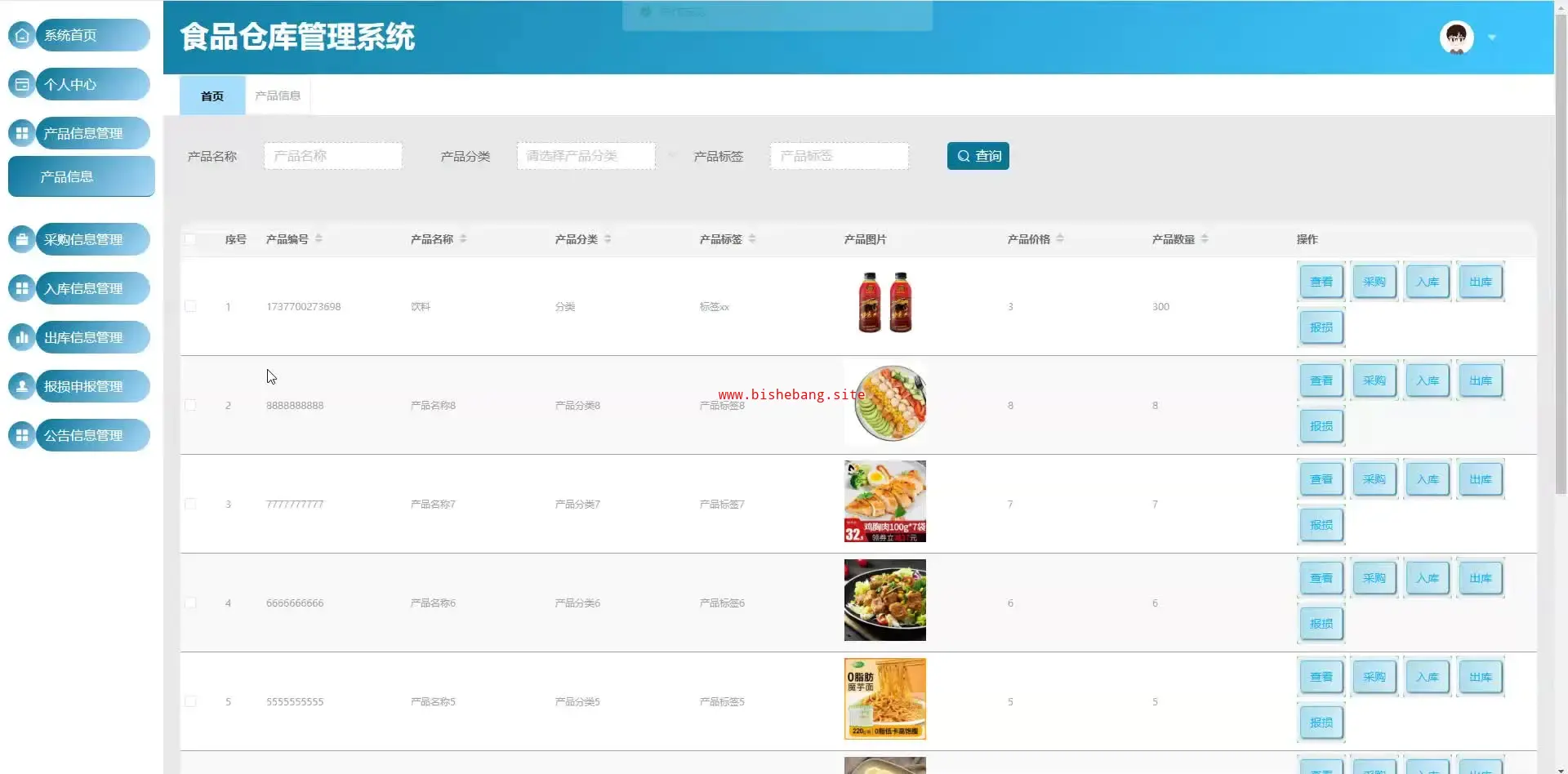Click product number 1737700273698
Viewport: 1568px width, 774px height.
tap(304, 307)
